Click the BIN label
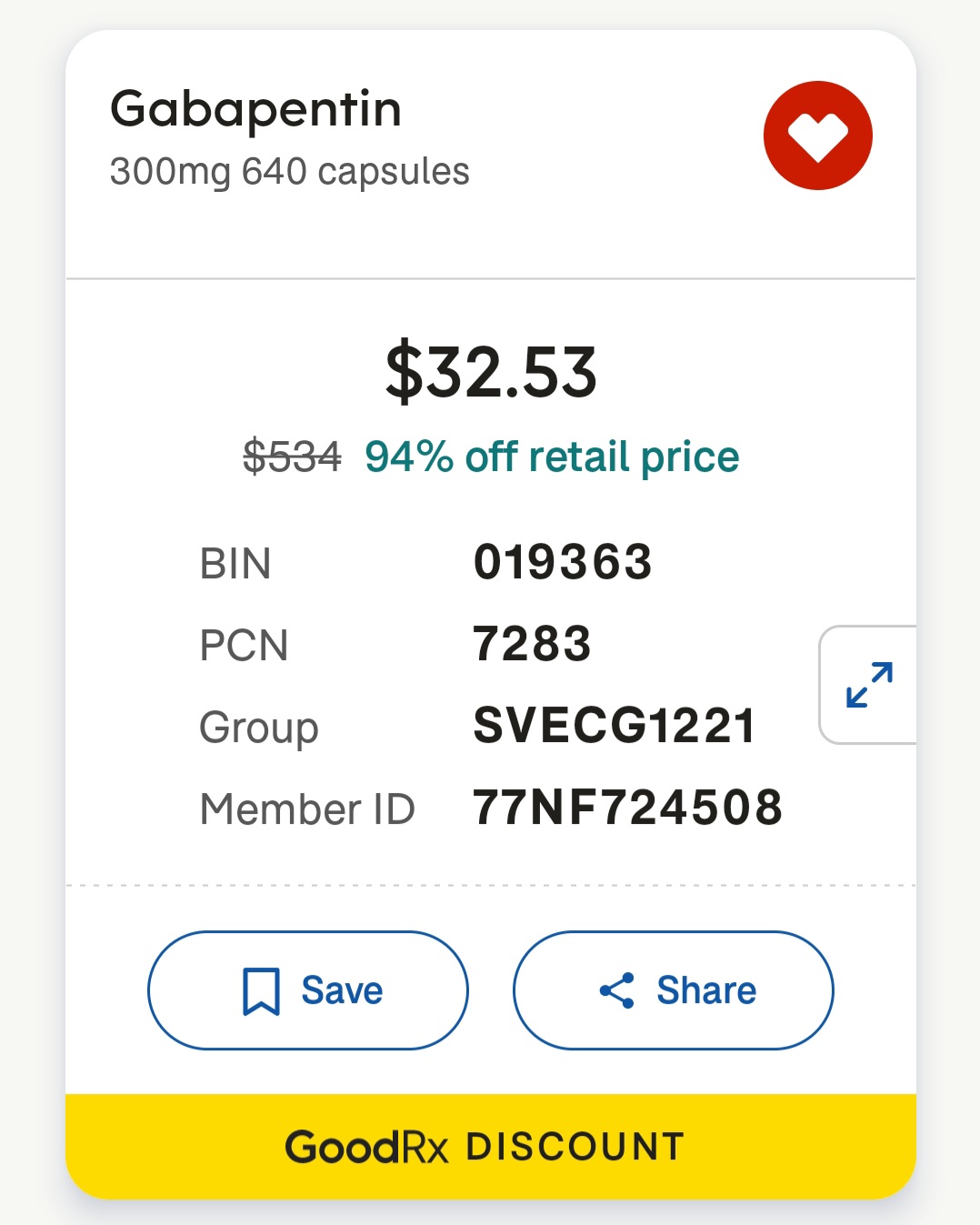Viewport: 980px width, 1225px height. click(x=235, y=564)
